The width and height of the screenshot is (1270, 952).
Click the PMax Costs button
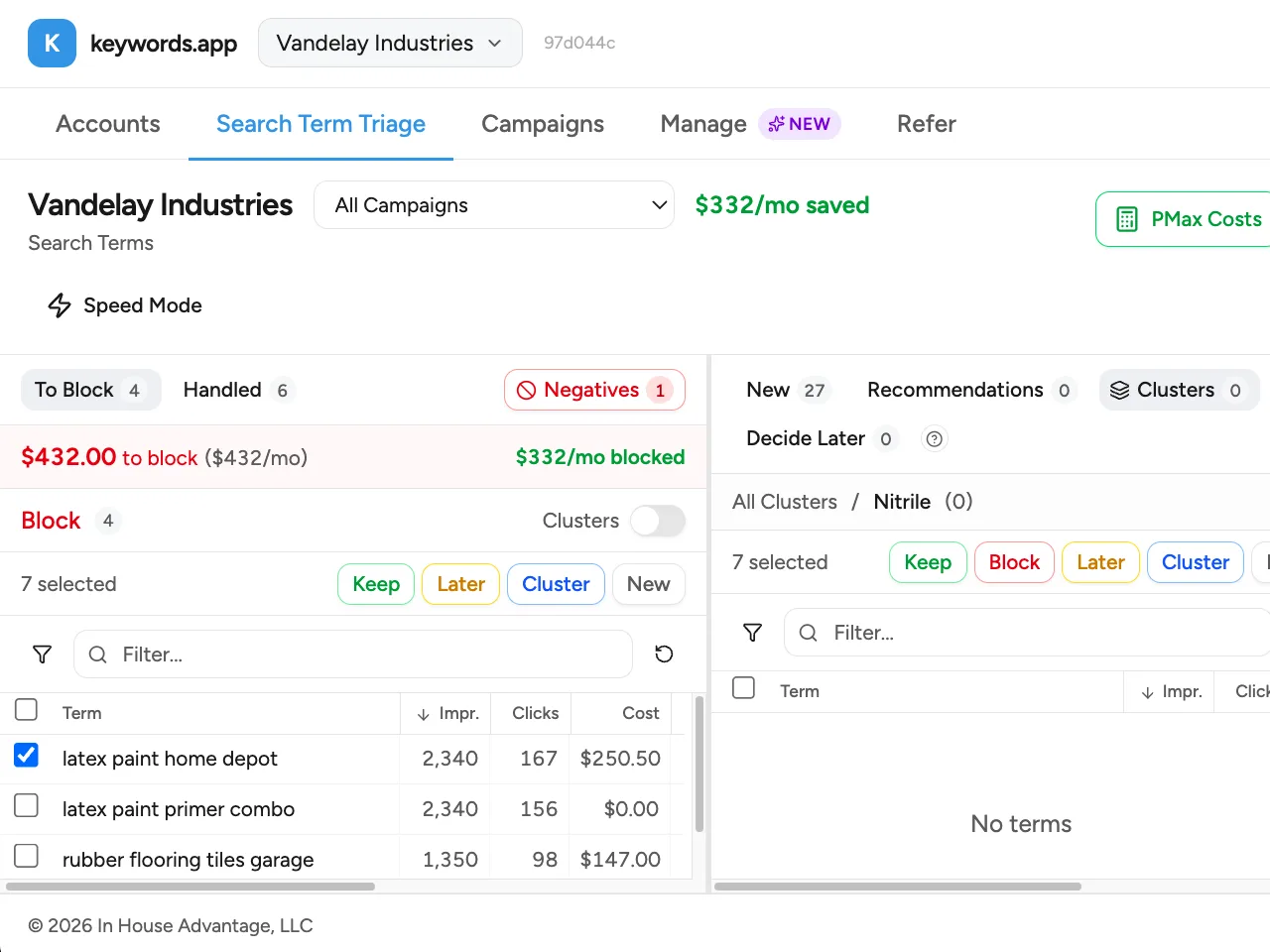click(1183, 219)
